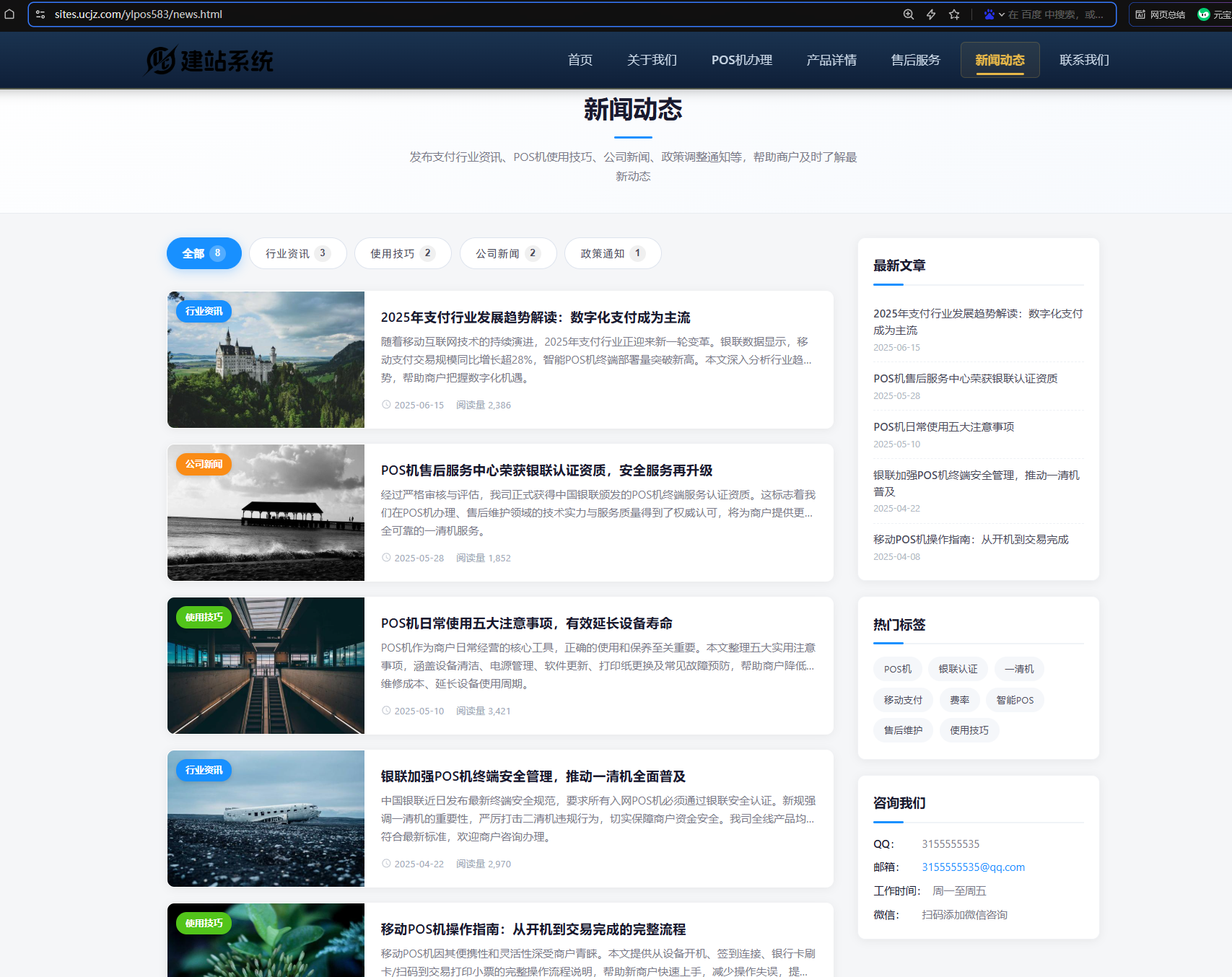Select the 售后维护 hot tag
This screenshot has width=1232, height=977.
pyautogui.click(x=903, y=730)
